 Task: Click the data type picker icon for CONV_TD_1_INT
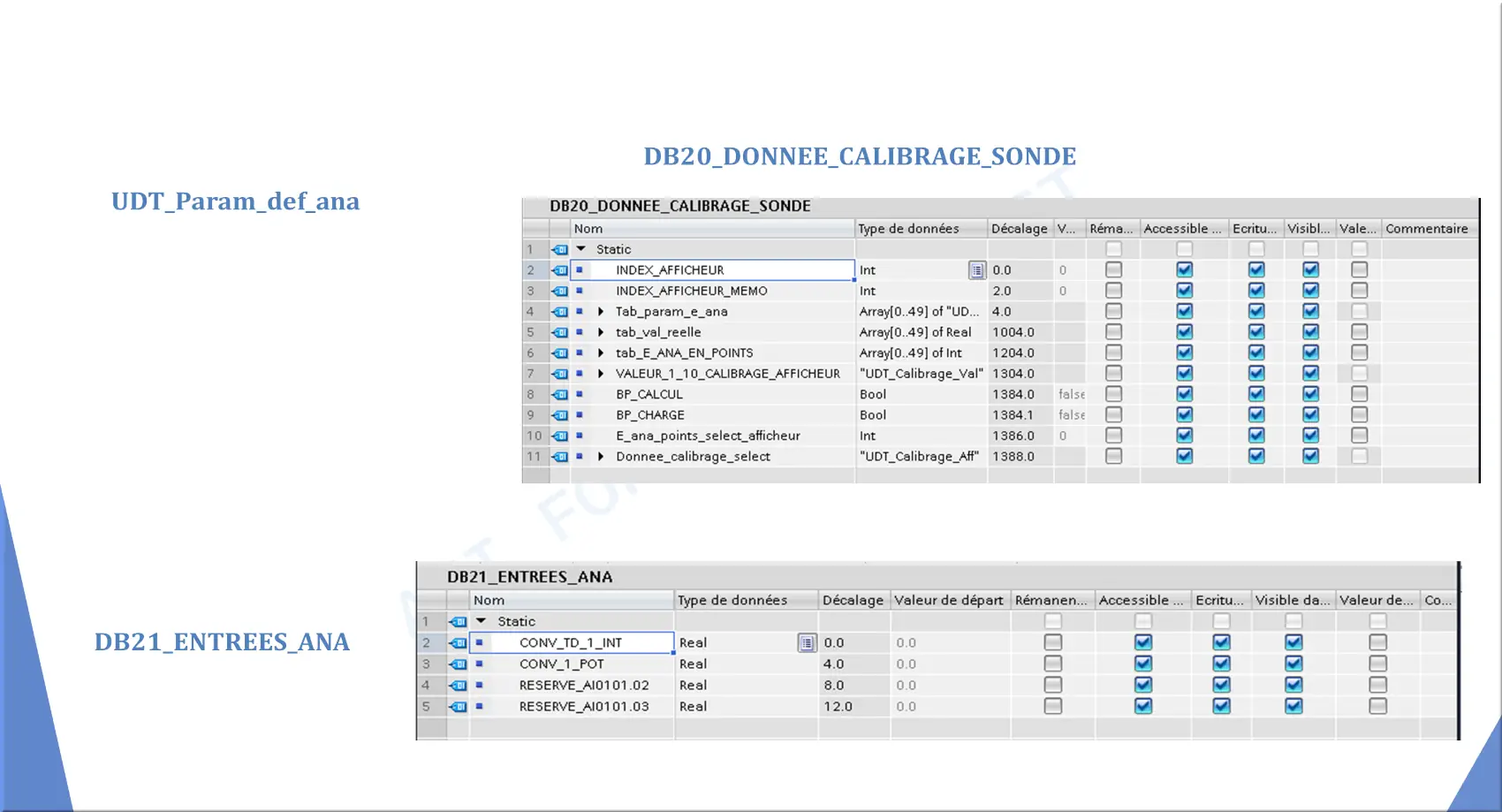click(x=807, y=643)
